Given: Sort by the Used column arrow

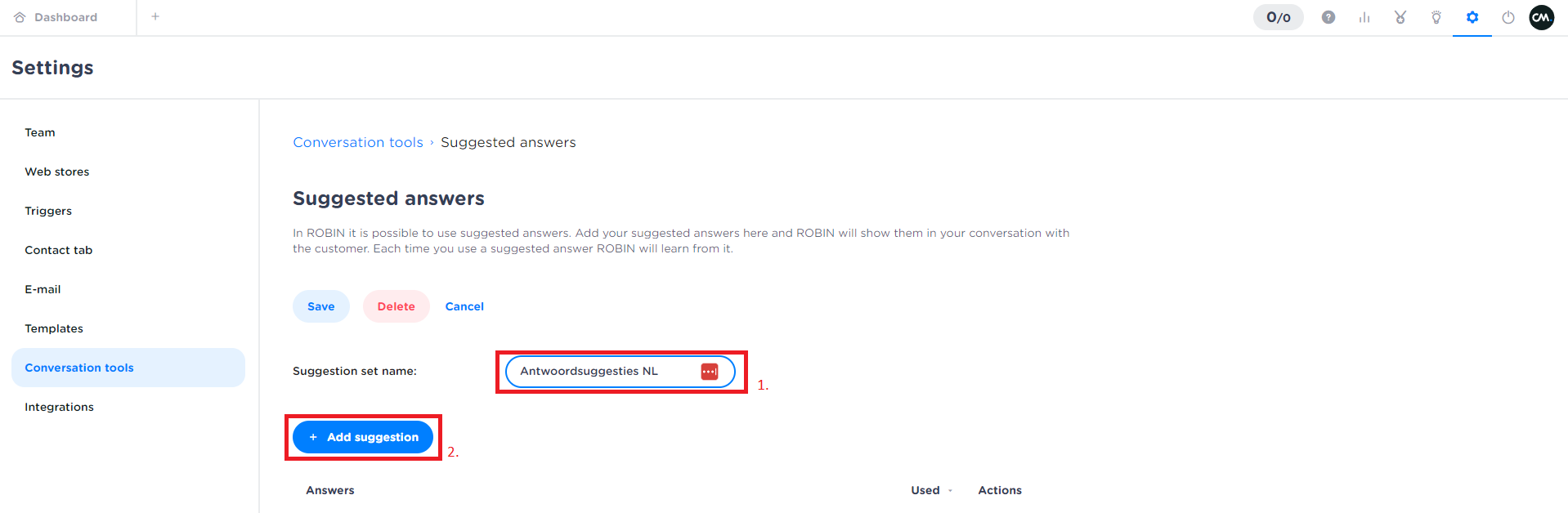Looking at the screenshot, I should 950,491.
